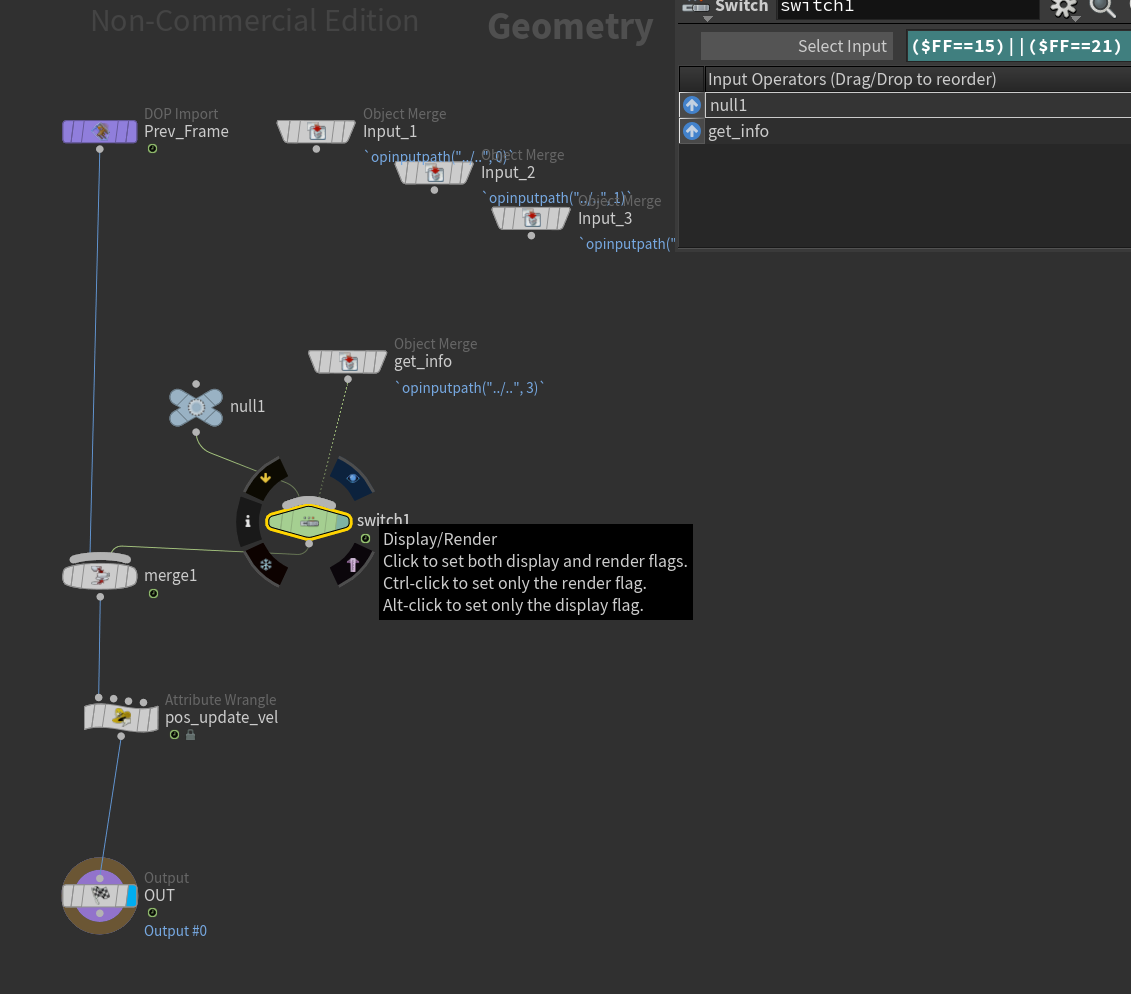Click the search icon in parameter pane
Viewport: 1131px width, 994px height.
click(x=1102, y=7)
